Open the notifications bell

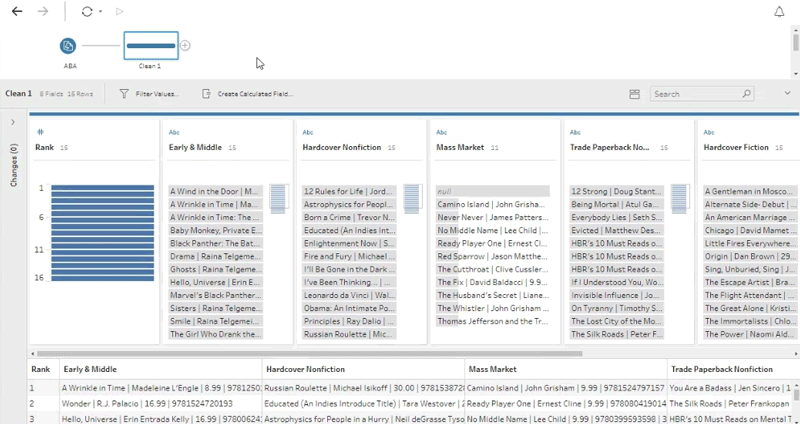point(779,12)
